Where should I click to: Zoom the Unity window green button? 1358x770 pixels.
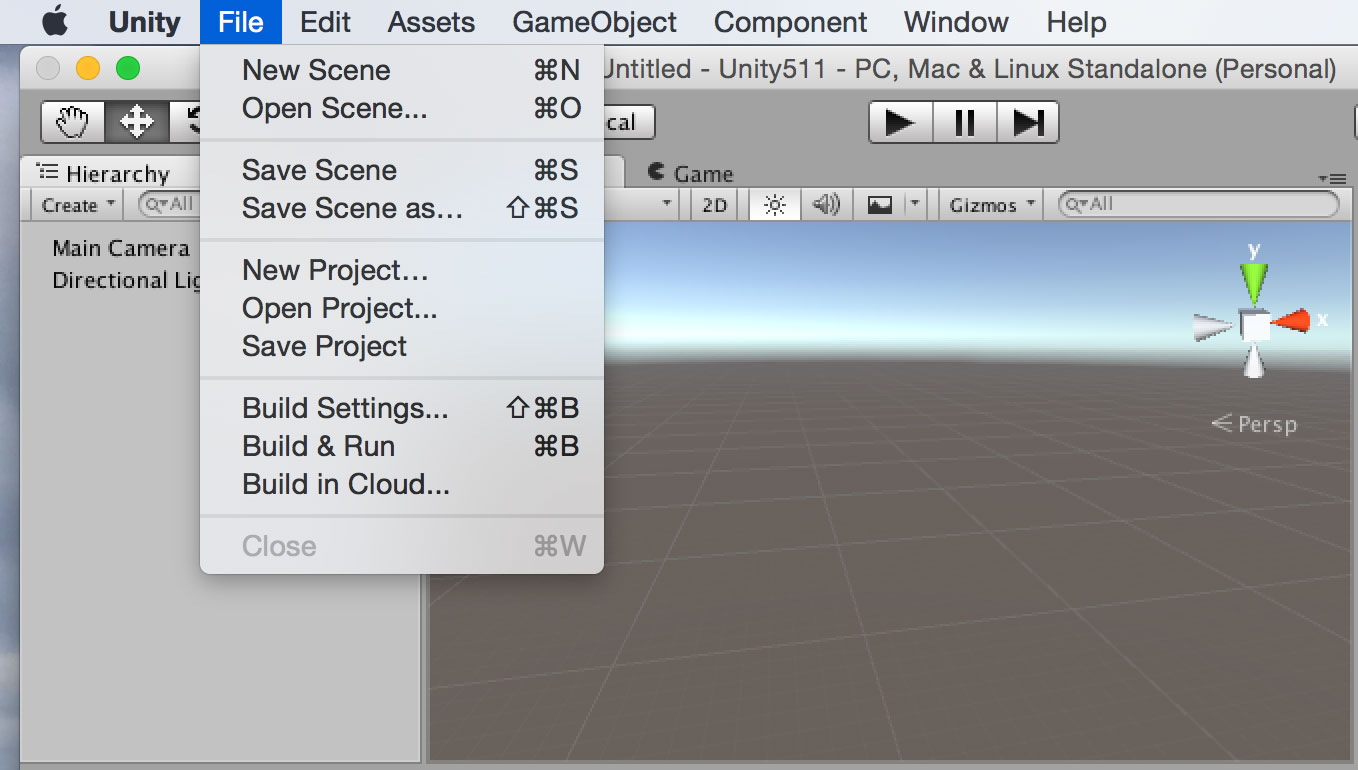(128, 69)
